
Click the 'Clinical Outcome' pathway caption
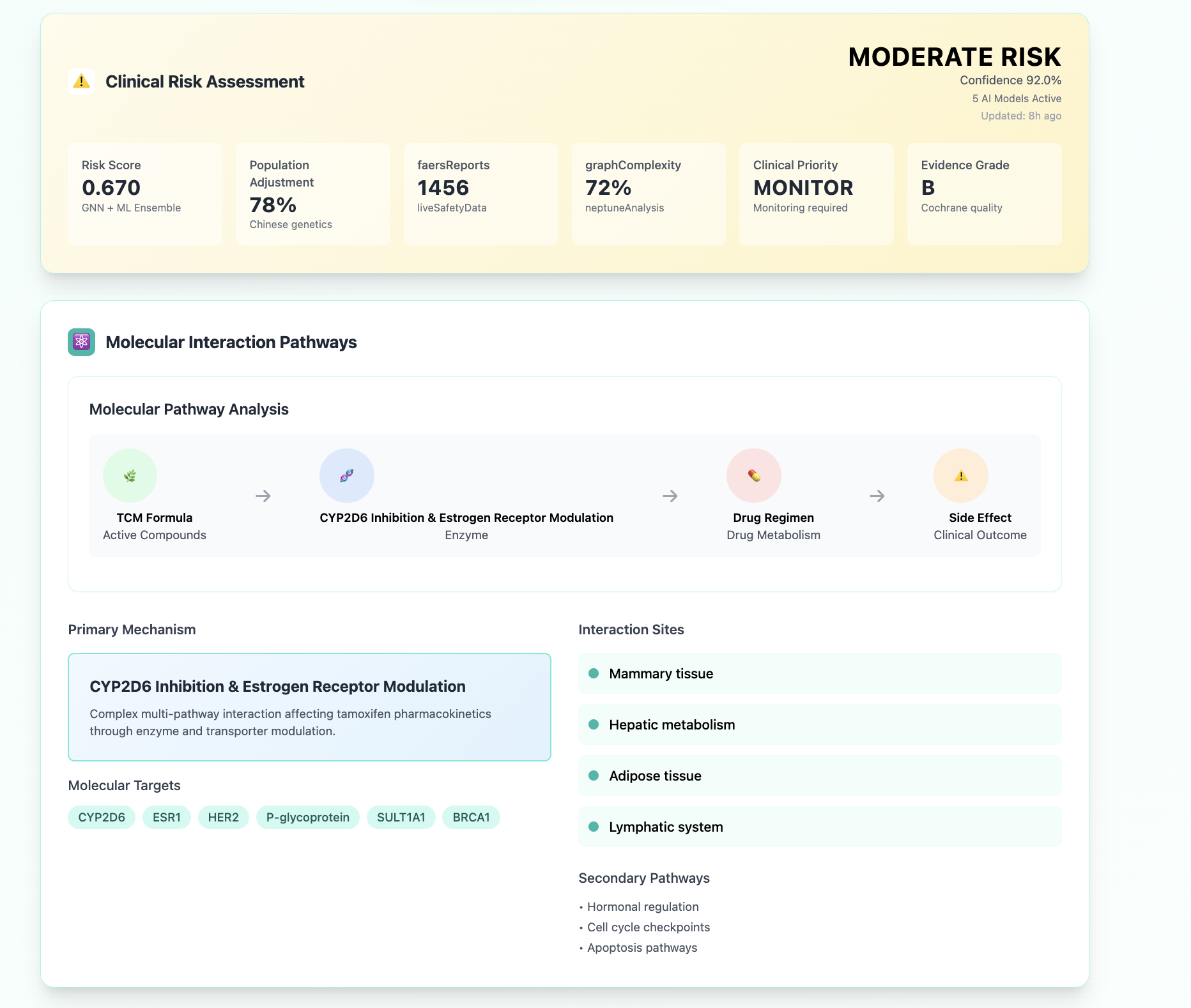coord(980,535)
